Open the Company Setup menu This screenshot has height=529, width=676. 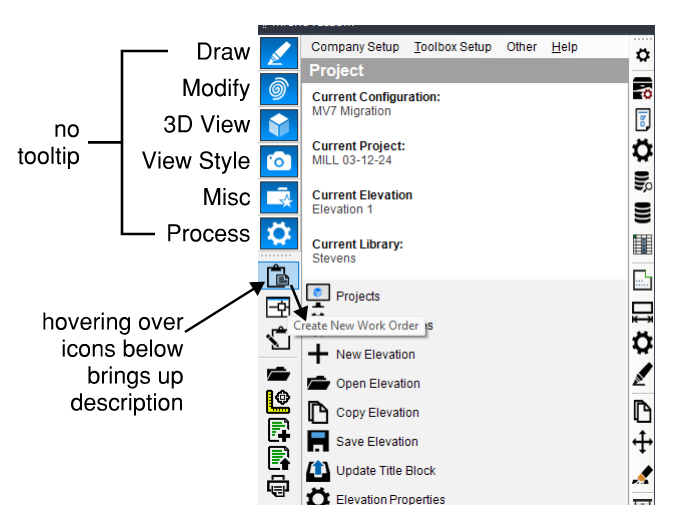pos(355,47)
